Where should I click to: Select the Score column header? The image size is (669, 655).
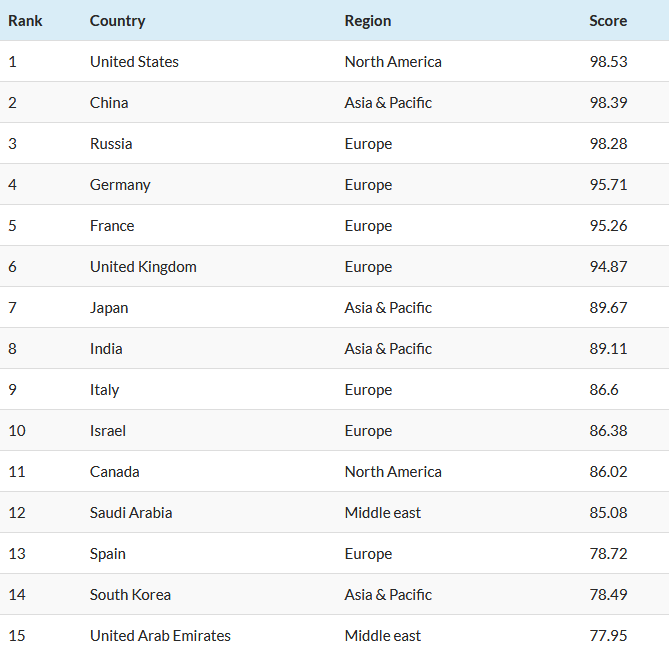[608, 20]
